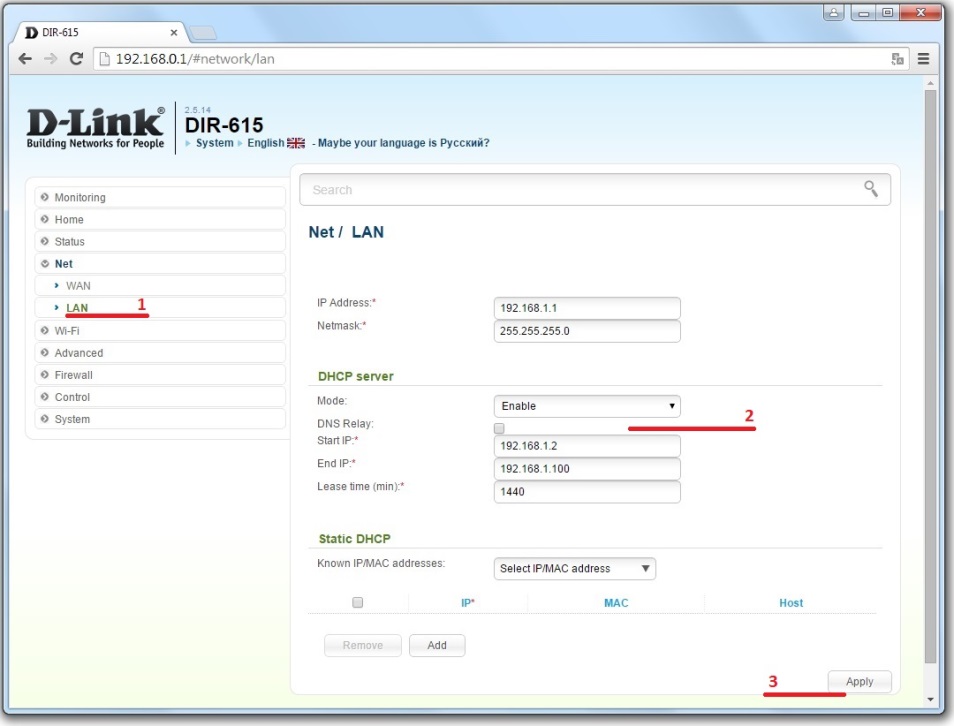Click the page vertical scrollbar thumb

click(930, 376)
